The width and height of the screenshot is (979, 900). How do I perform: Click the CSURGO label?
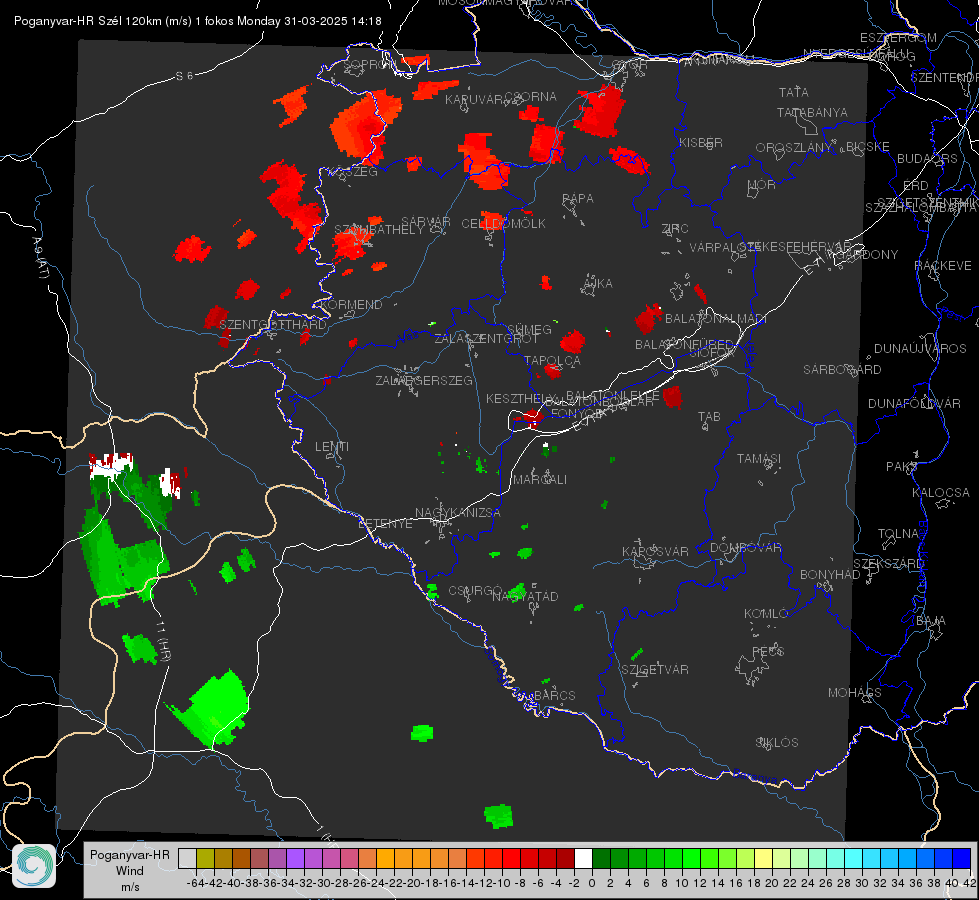(475, 591)
